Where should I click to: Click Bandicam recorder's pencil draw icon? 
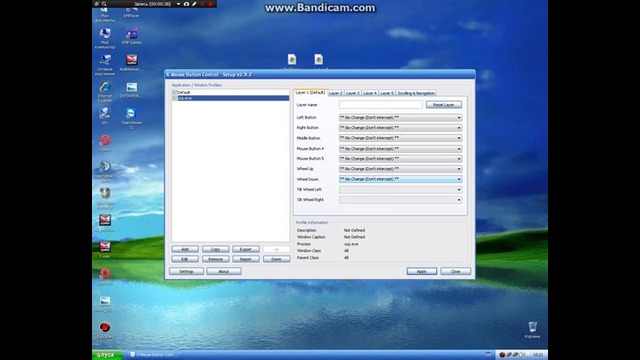(x=194, y=4)
